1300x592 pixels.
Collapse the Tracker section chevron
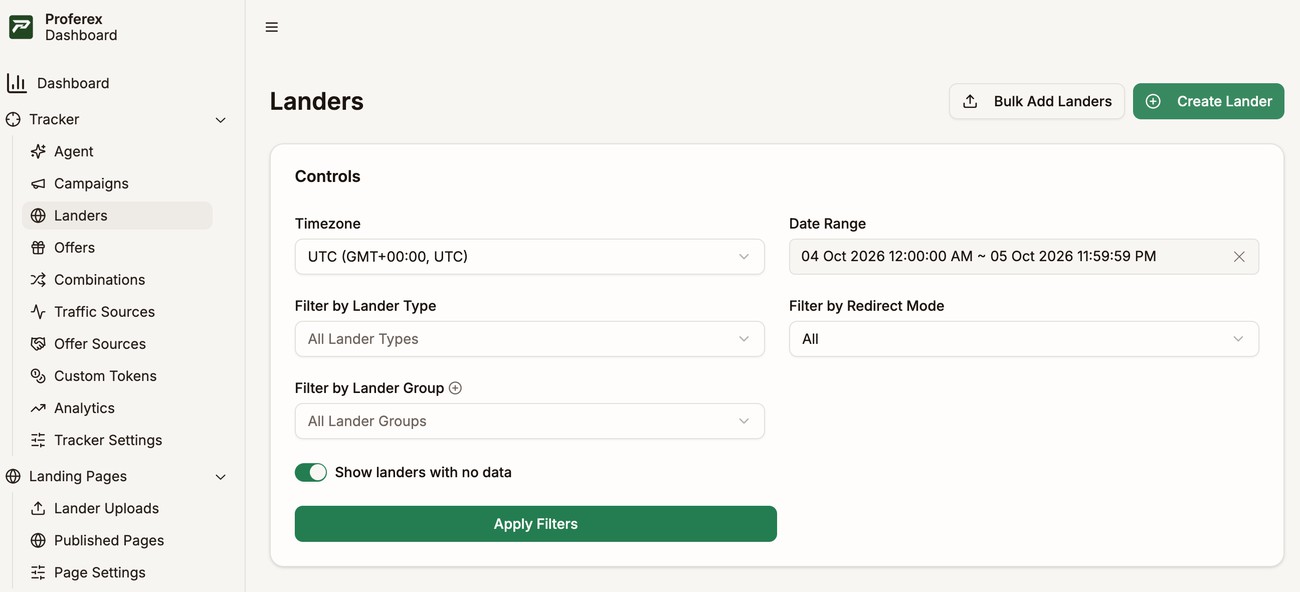click(221, 120)
